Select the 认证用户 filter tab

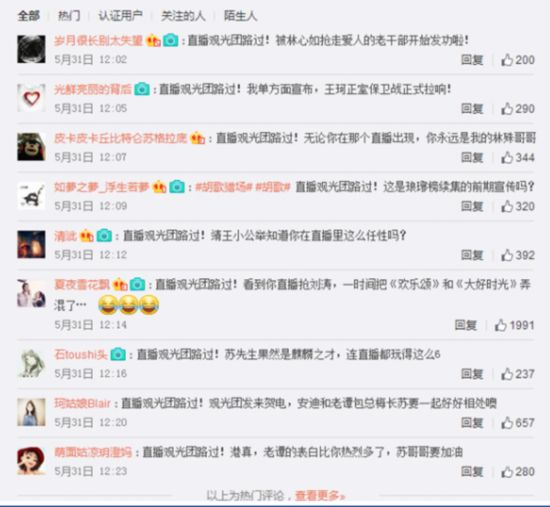[120, 15]
